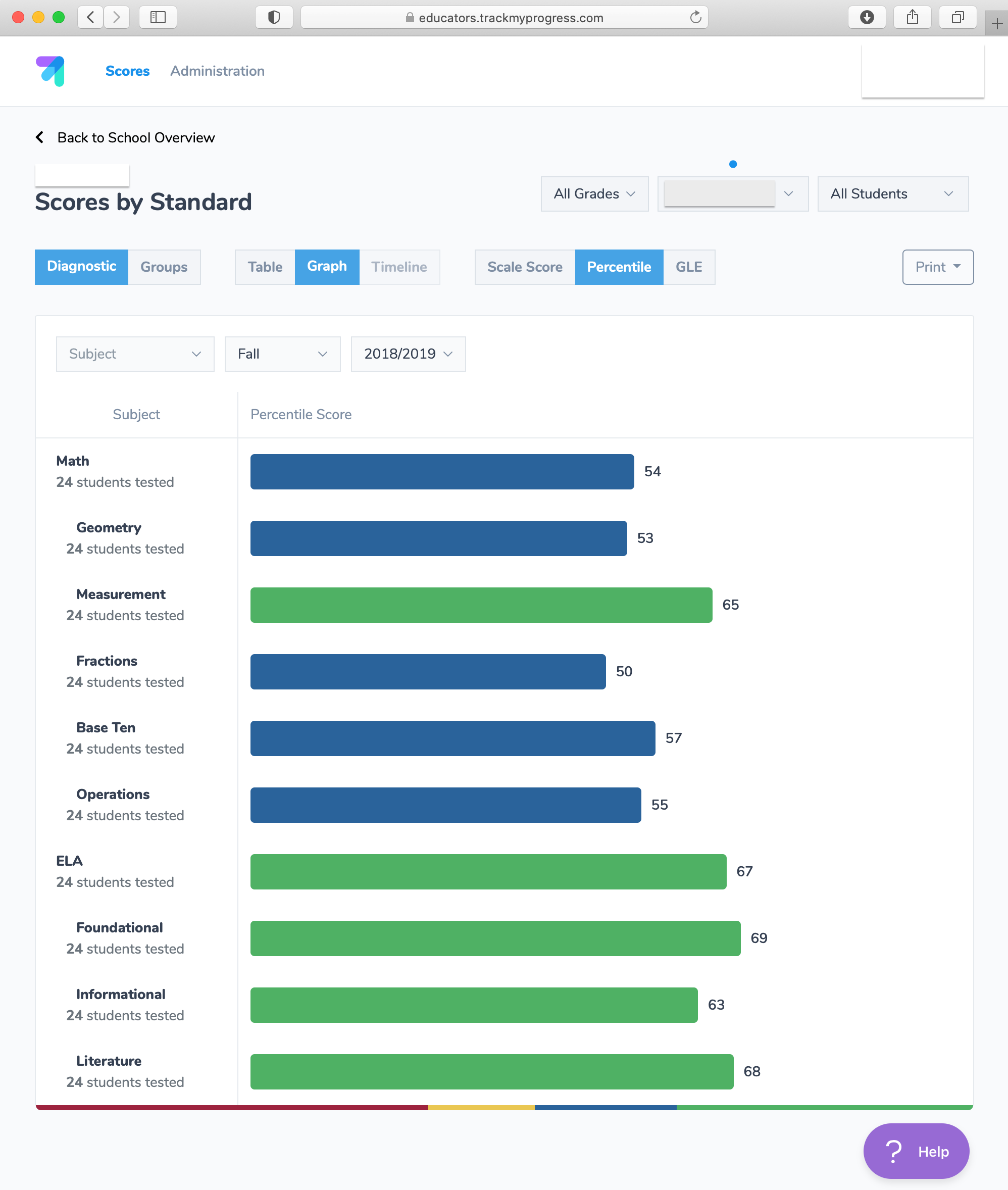
Task: Go to the previous page in Safari
Action: coord(91,17)
